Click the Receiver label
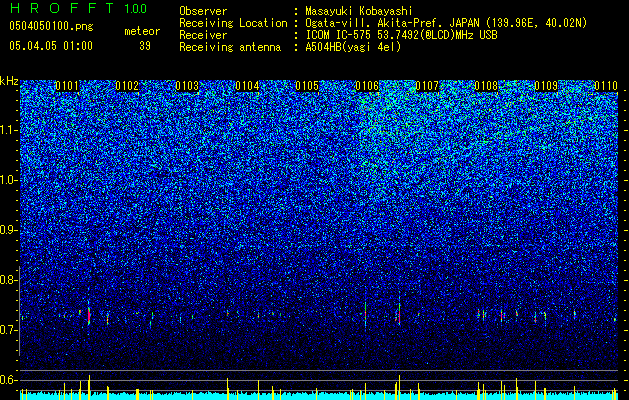 [203, 35]
